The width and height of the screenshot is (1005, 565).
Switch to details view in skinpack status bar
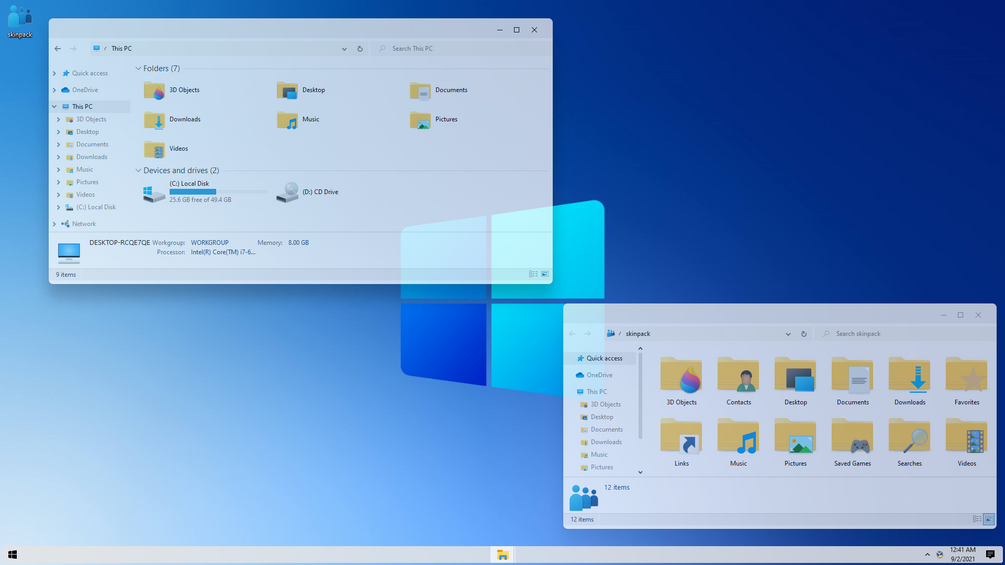[x=977, y=519]
